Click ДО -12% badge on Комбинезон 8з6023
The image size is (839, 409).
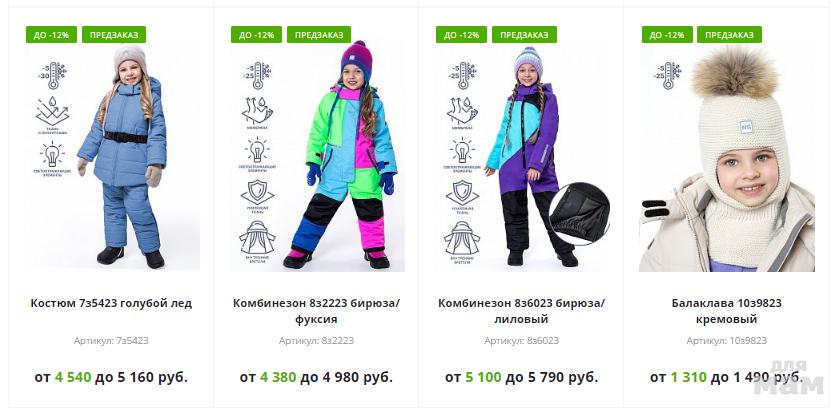coord(461,35)
